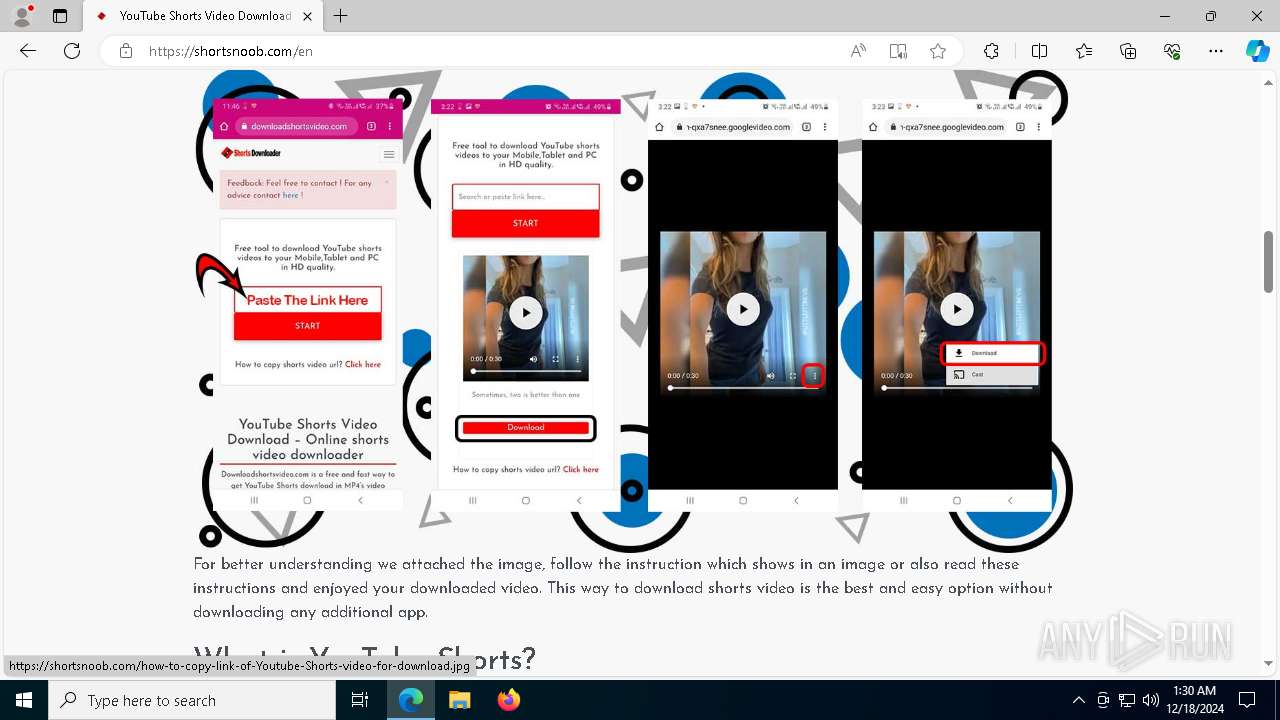The width and height of the screenshot is (1280, 720).
Task: Click the Edge icon on the taskbar
Action: 411,700
